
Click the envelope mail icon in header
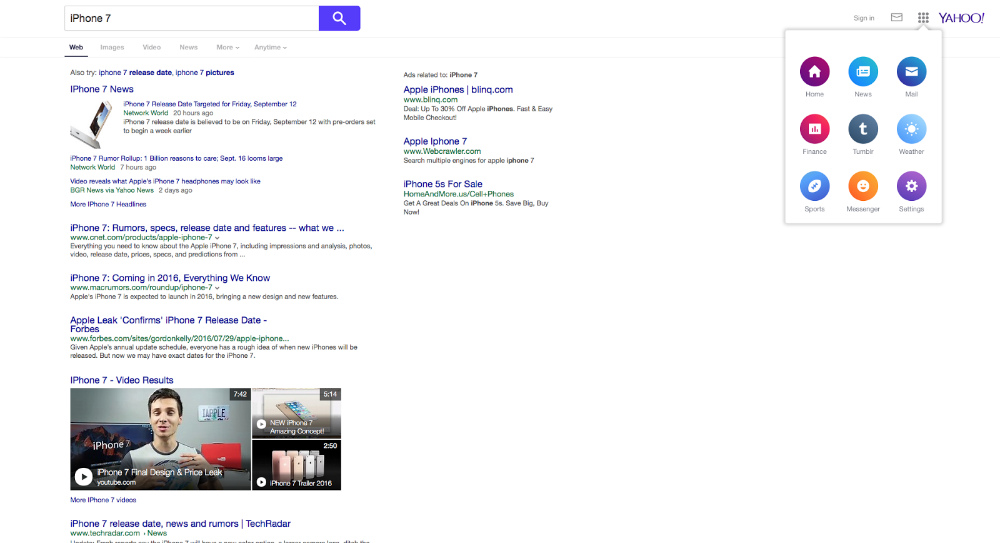(x=897, y=18)
